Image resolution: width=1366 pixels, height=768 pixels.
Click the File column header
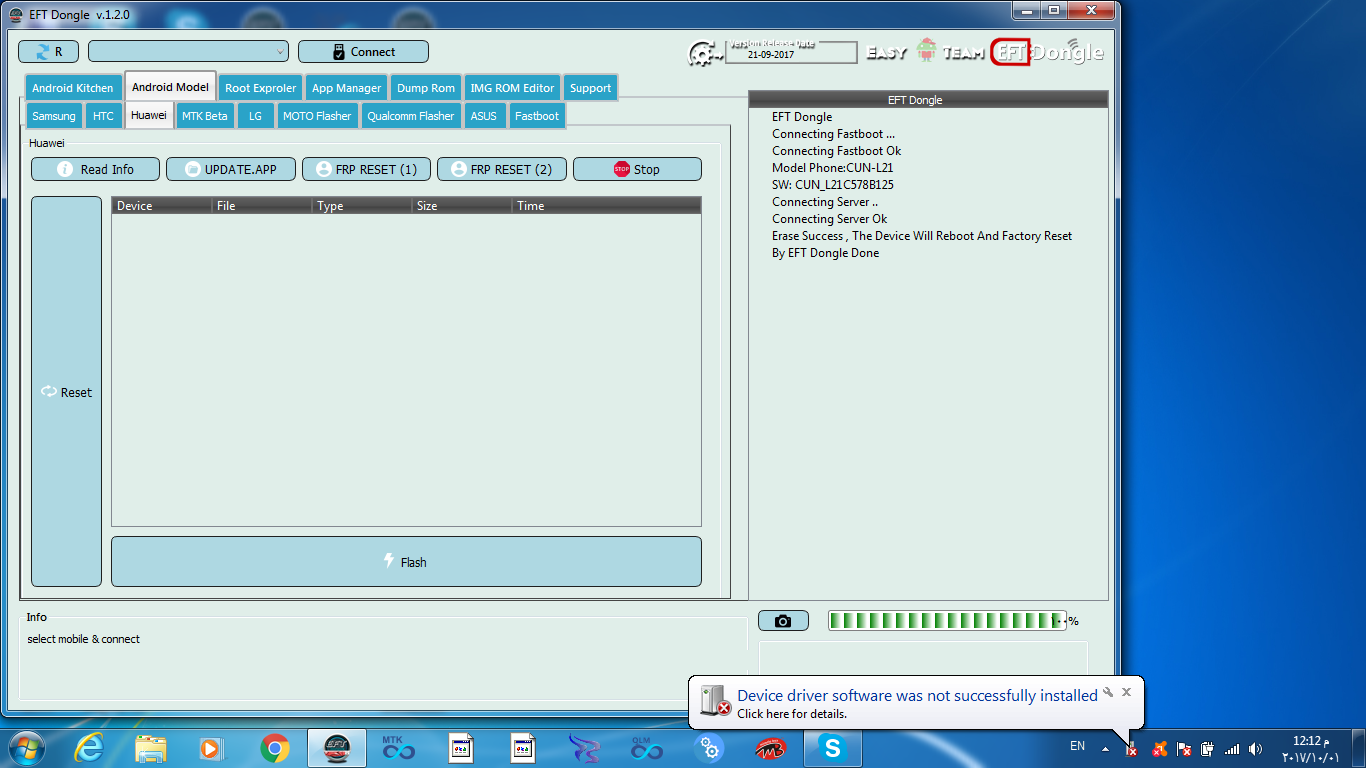262,206
